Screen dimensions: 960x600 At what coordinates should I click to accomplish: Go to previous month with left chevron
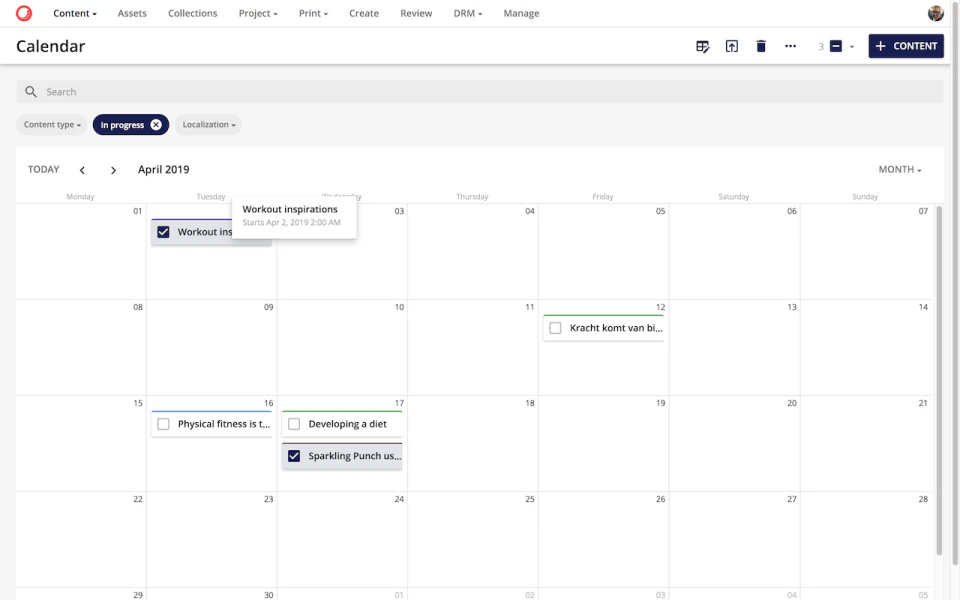[x=83, y=169]
